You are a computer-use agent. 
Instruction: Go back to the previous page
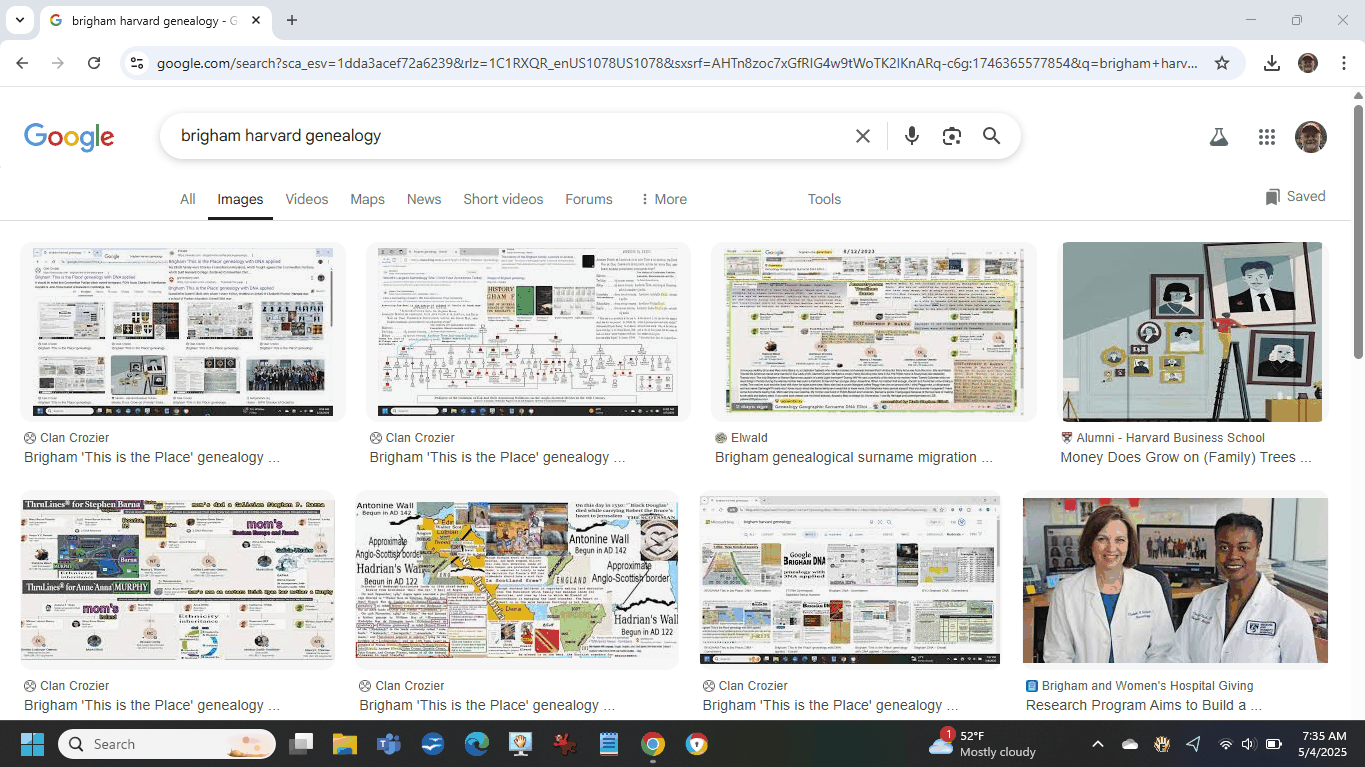[x=22, y=63]
